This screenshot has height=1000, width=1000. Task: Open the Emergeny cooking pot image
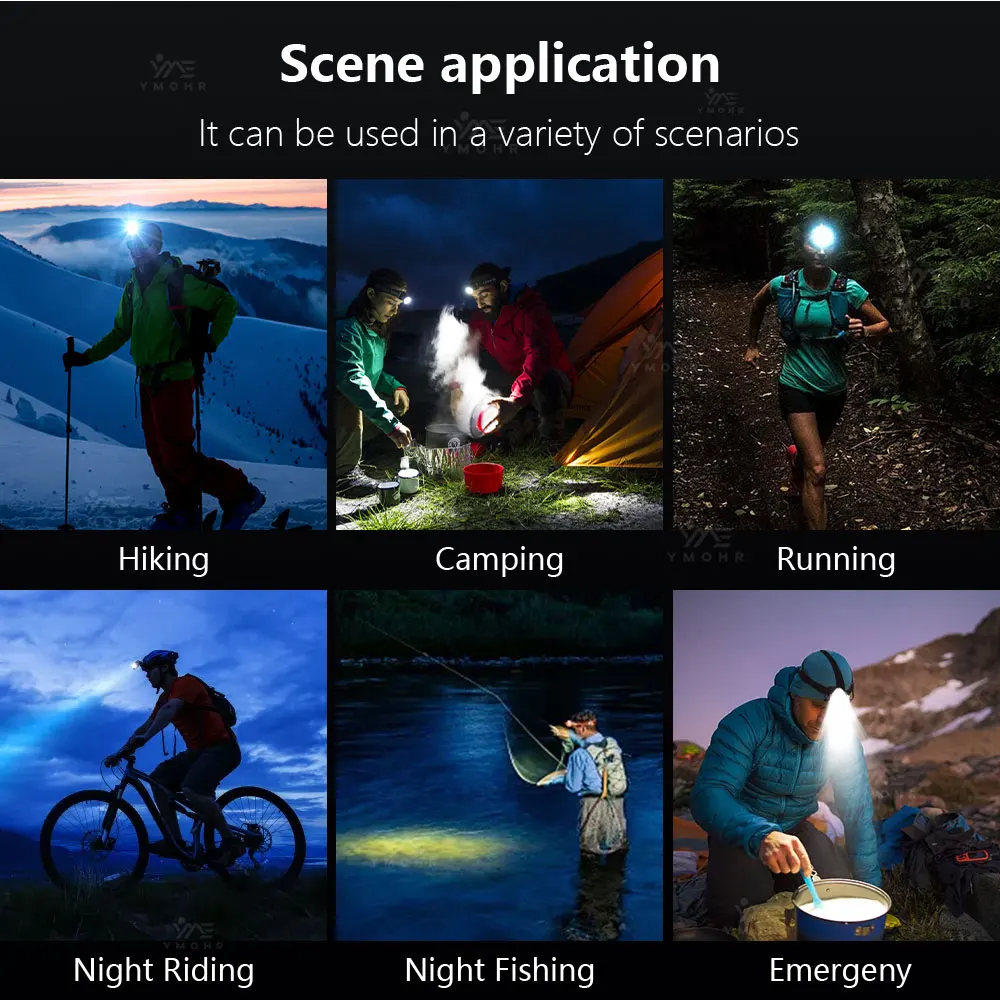point(836,765)
